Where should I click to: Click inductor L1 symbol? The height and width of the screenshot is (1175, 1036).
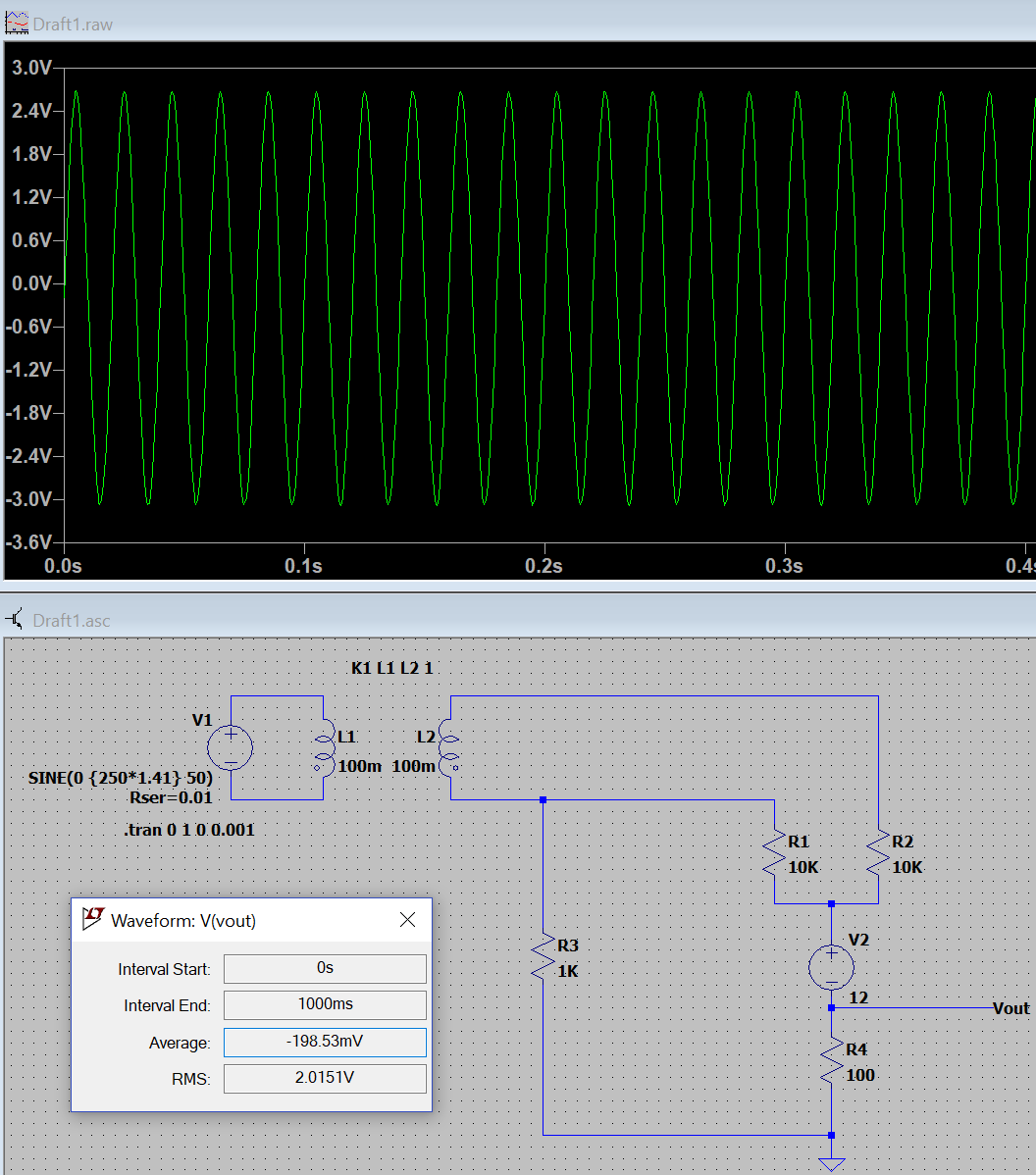point(324,748)
